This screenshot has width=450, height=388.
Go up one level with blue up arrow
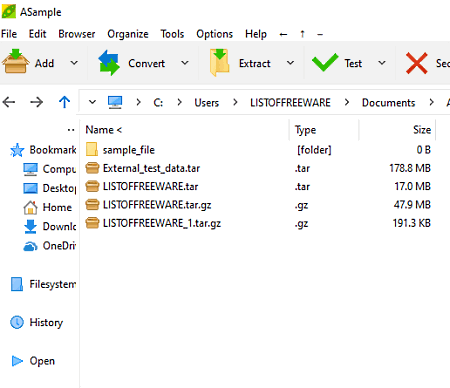64,102
